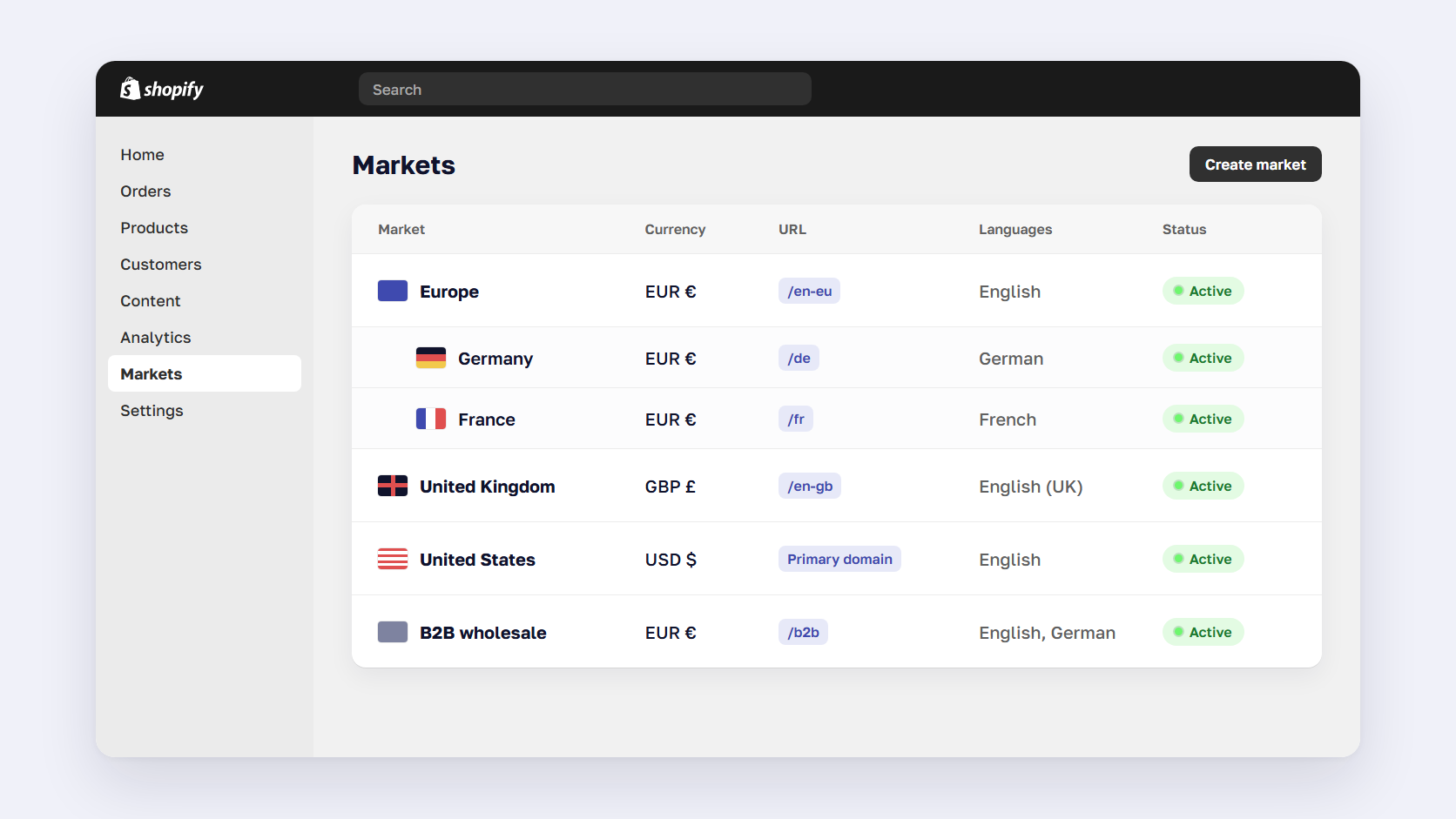Click the Active status of Europe
The image size is (1456, 819).
click(x=1203, y=291)
